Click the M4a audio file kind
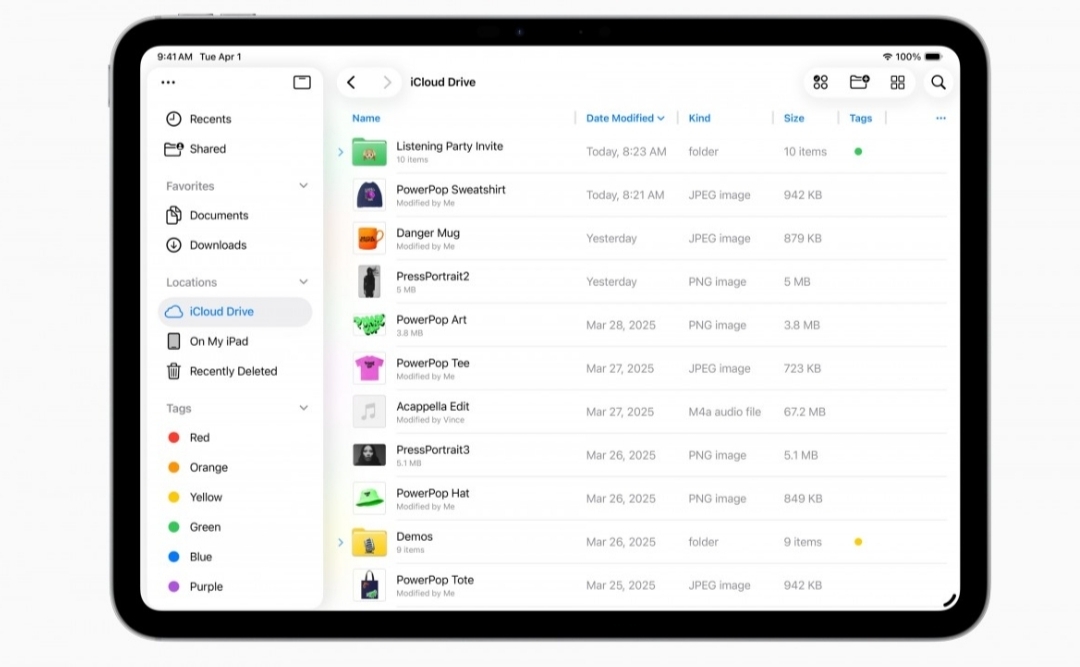1080x667 pixels. [x=725, y=412]
